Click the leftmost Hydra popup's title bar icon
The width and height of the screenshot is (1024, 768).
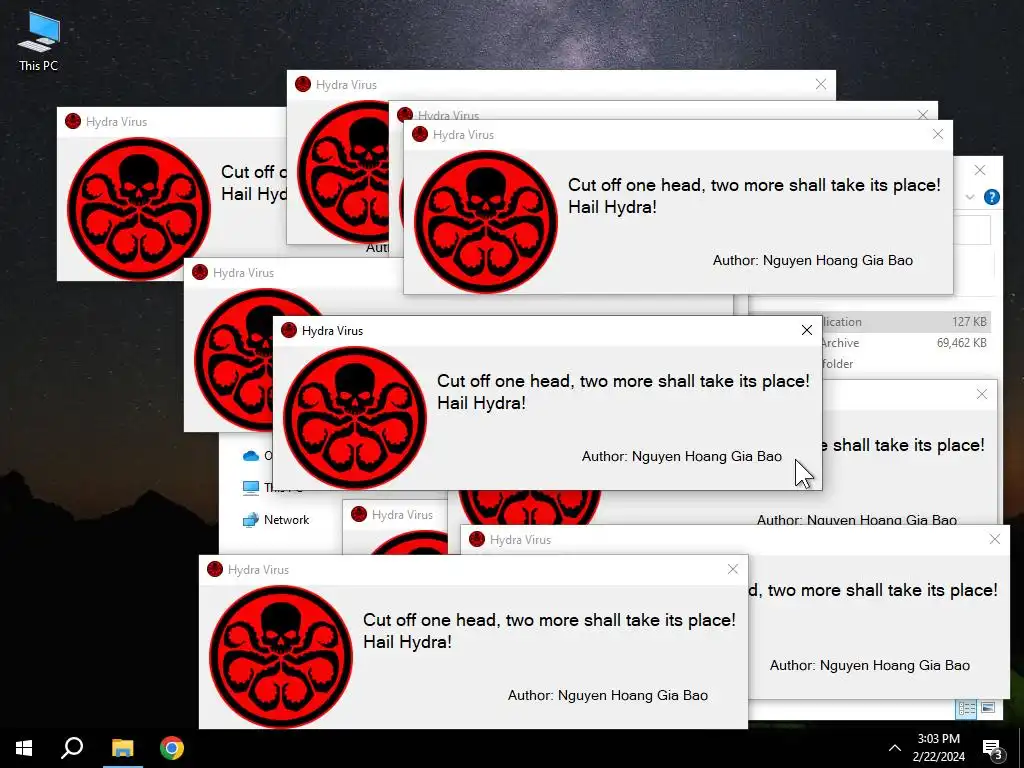[73, 121]
